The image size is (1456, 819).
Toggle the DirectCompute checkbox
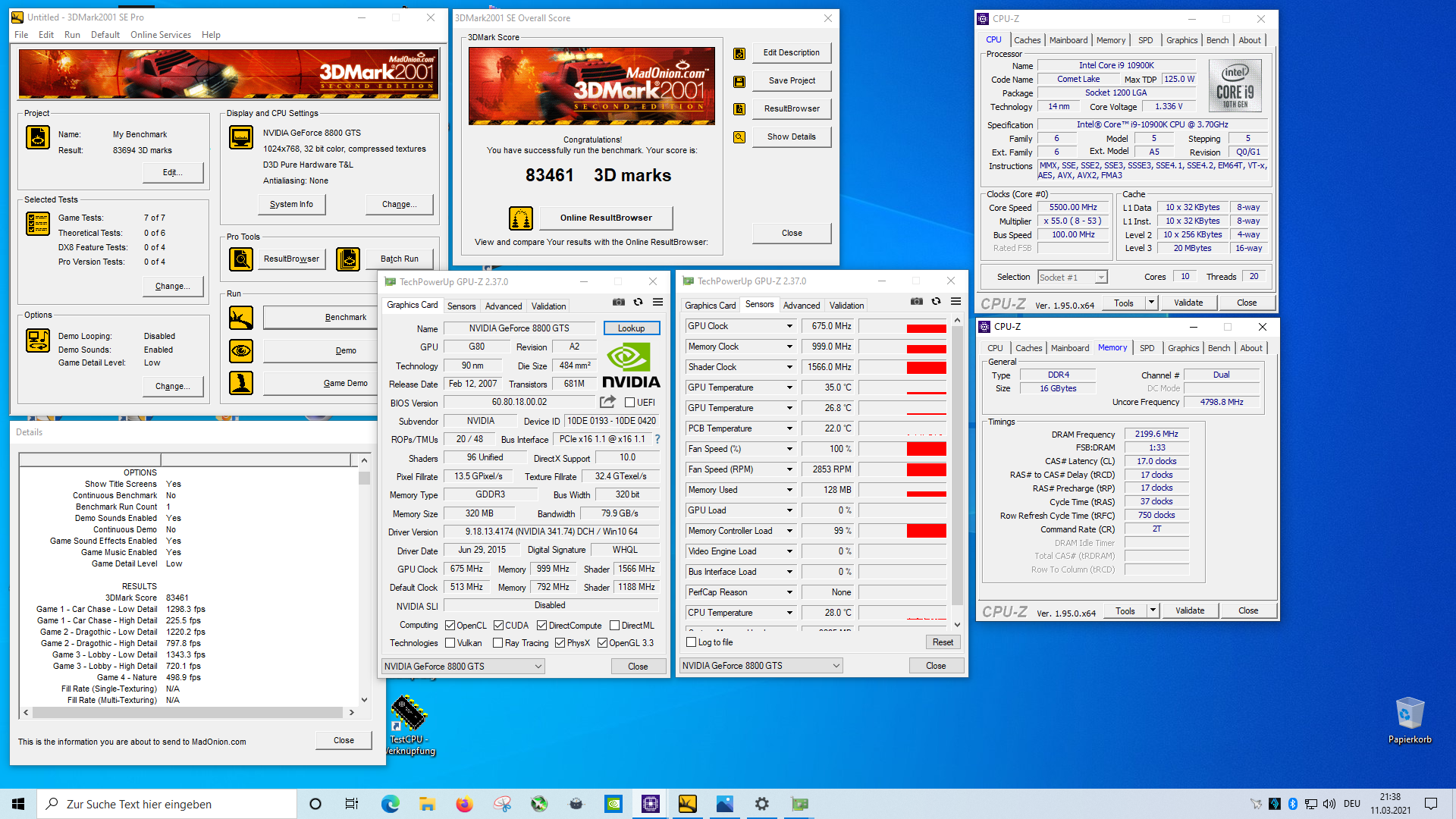(541, 626)
